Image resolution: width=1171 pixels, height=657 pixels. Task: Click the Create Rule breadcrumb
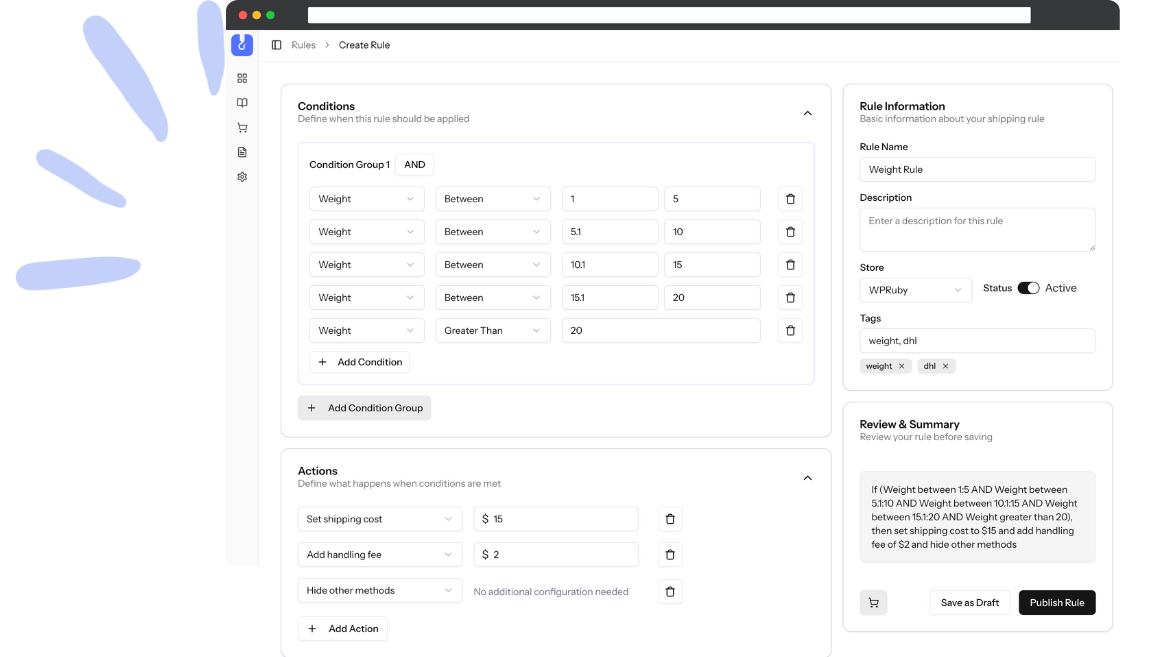pos(364,45)
